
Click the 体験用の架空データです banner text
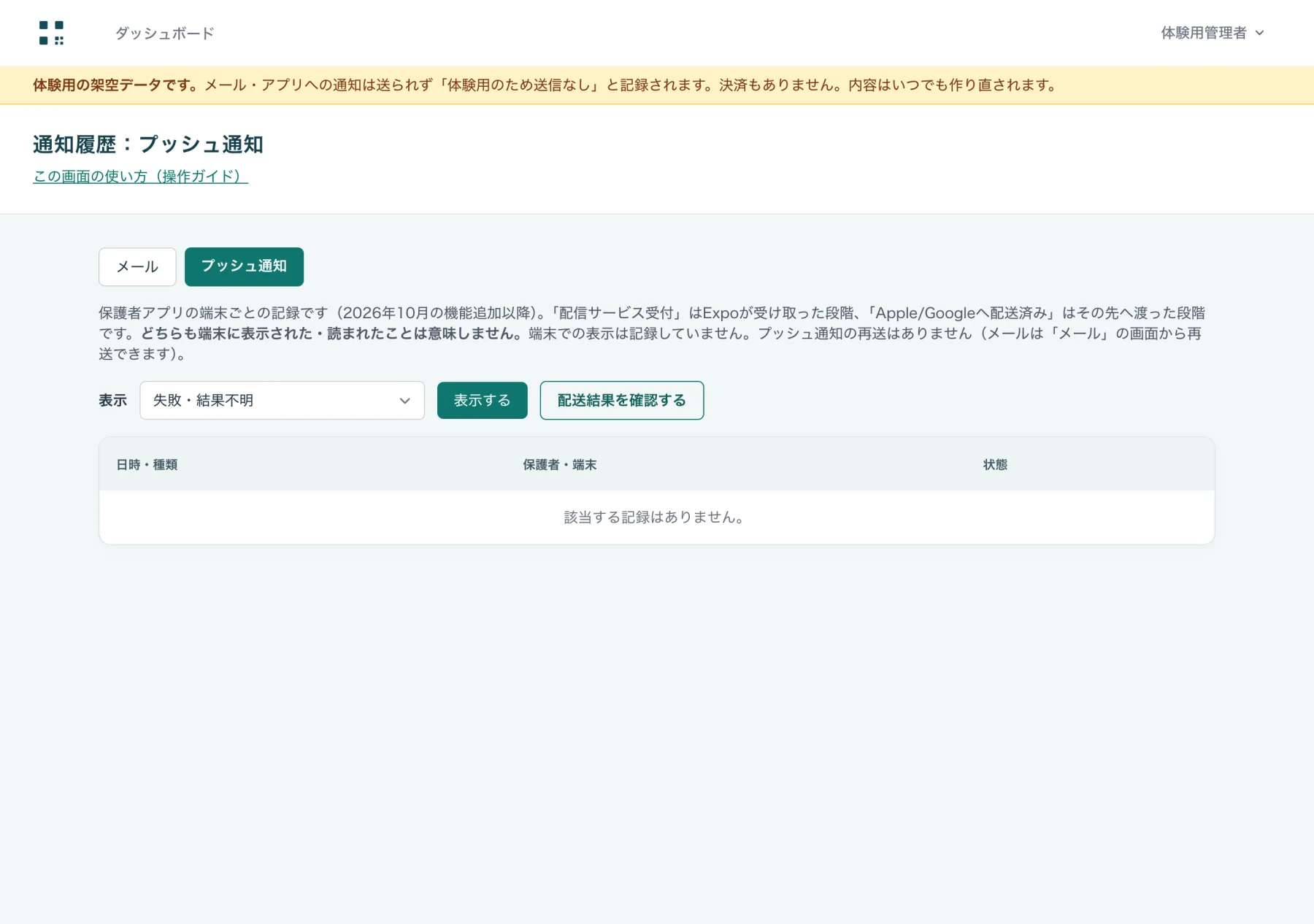click(116, 85)
